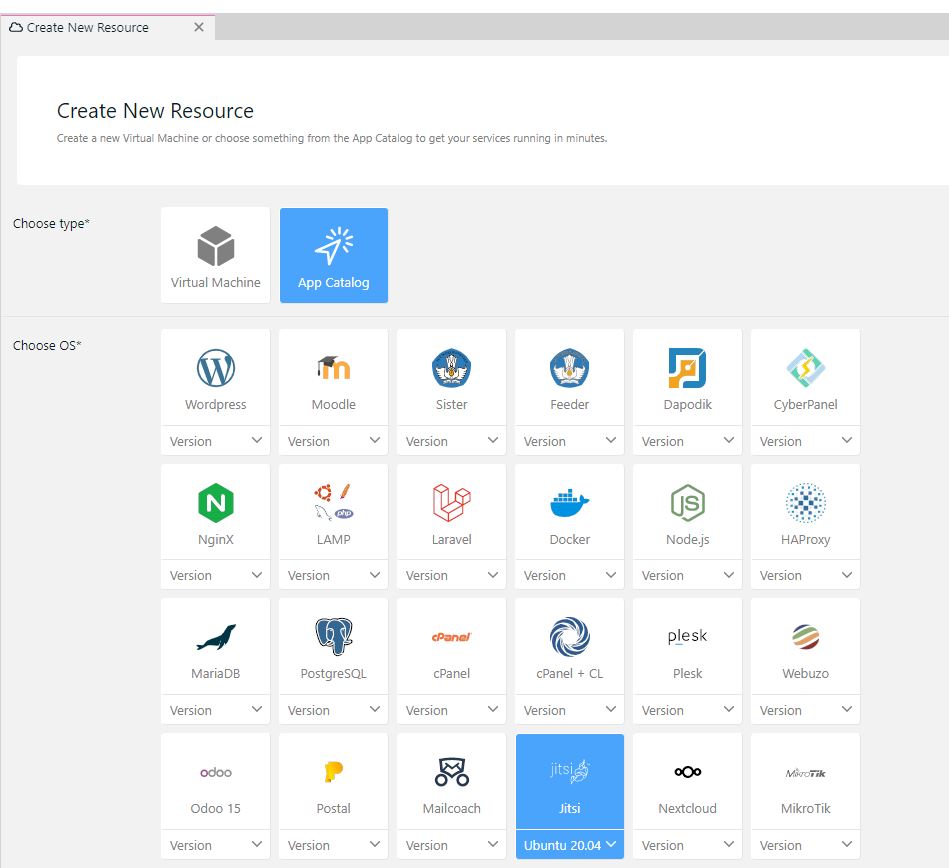Screen dimensions: 949x868
Task: Select the Node.js app icon
Action: click(x=687, y=503)
